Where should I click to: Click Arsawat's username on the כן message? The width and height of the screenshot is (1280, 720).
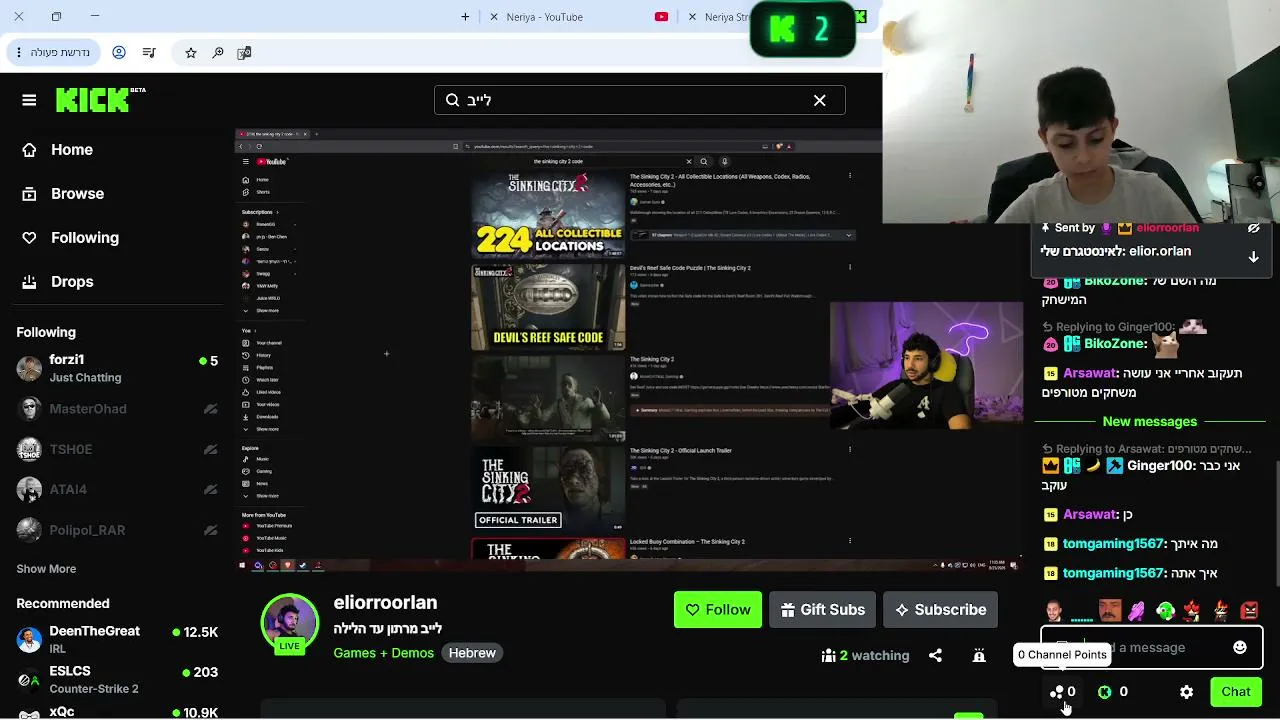(x=1090, y=514)
